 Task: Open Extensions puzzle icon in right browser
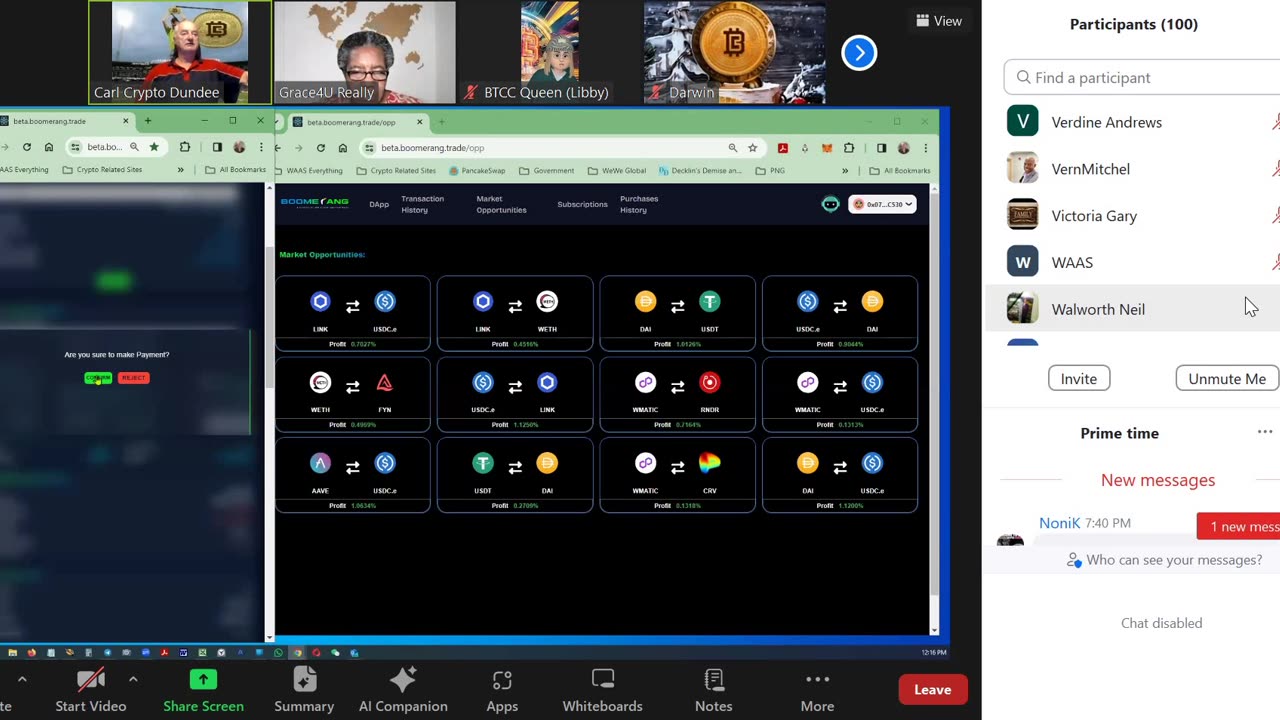click(849, 147)
